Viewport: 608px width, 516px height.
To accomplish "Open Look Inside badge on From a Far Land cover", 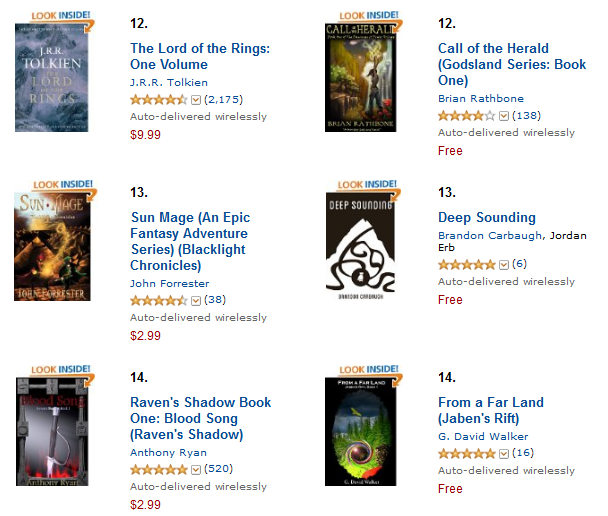I will (370, 371).
